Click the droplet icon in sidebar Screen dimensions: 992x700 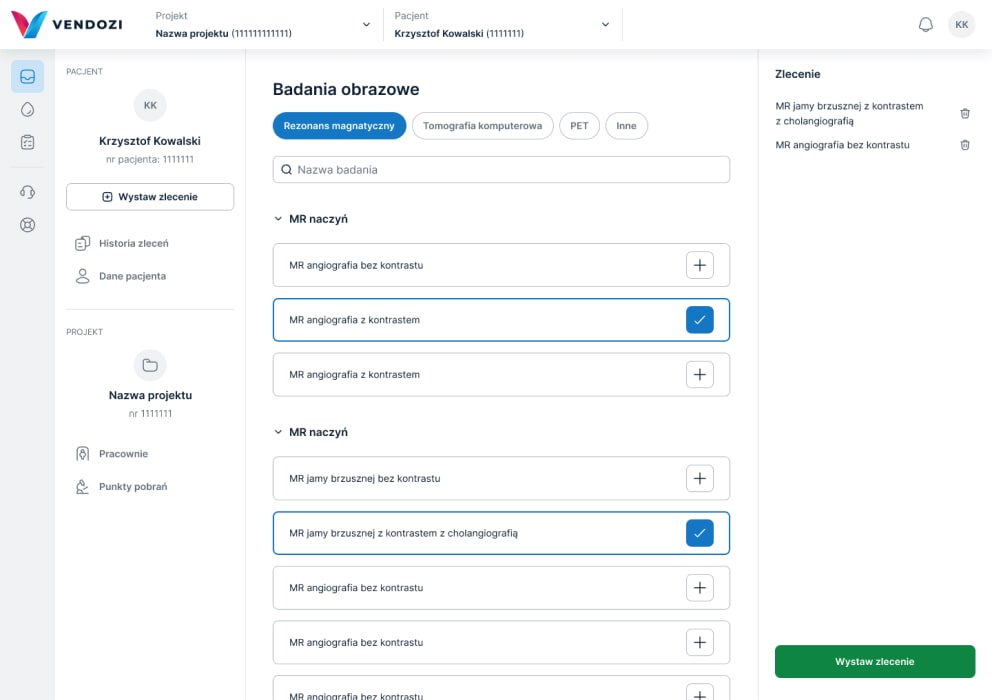click(28, 109)
